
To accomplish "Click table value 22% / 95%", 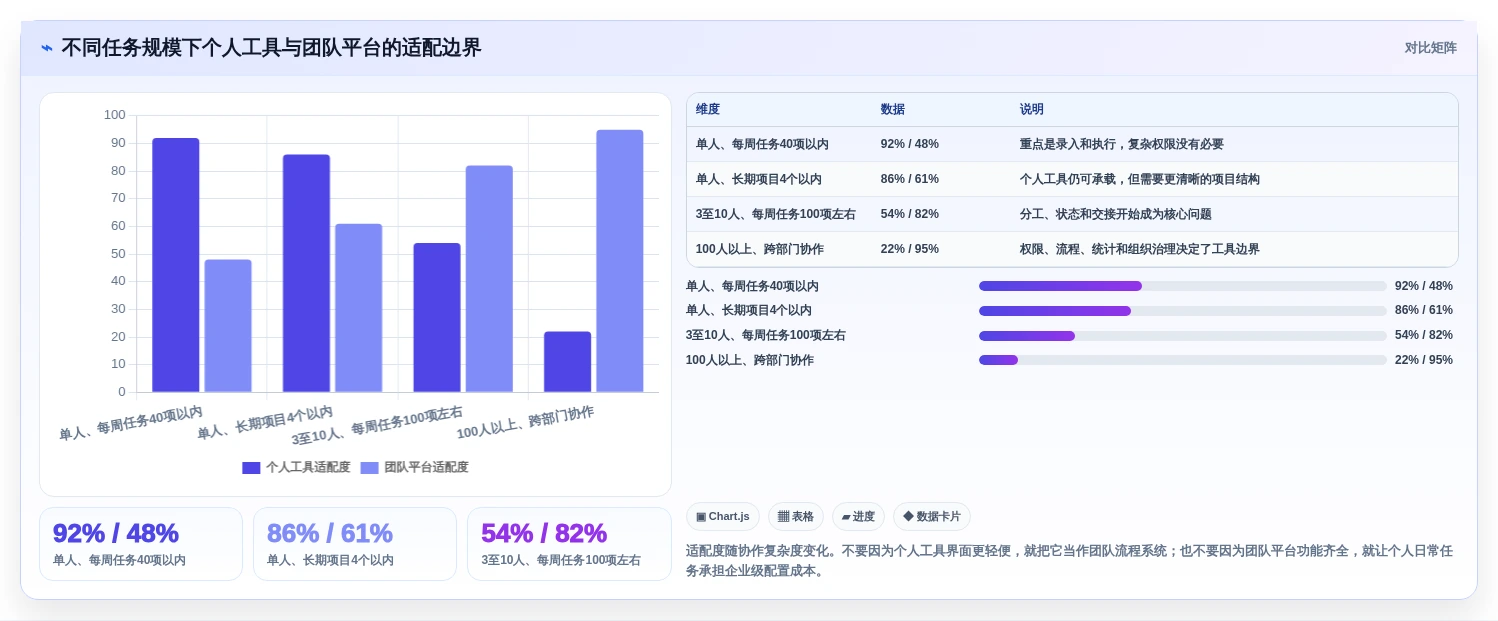I will pos(910,249).
